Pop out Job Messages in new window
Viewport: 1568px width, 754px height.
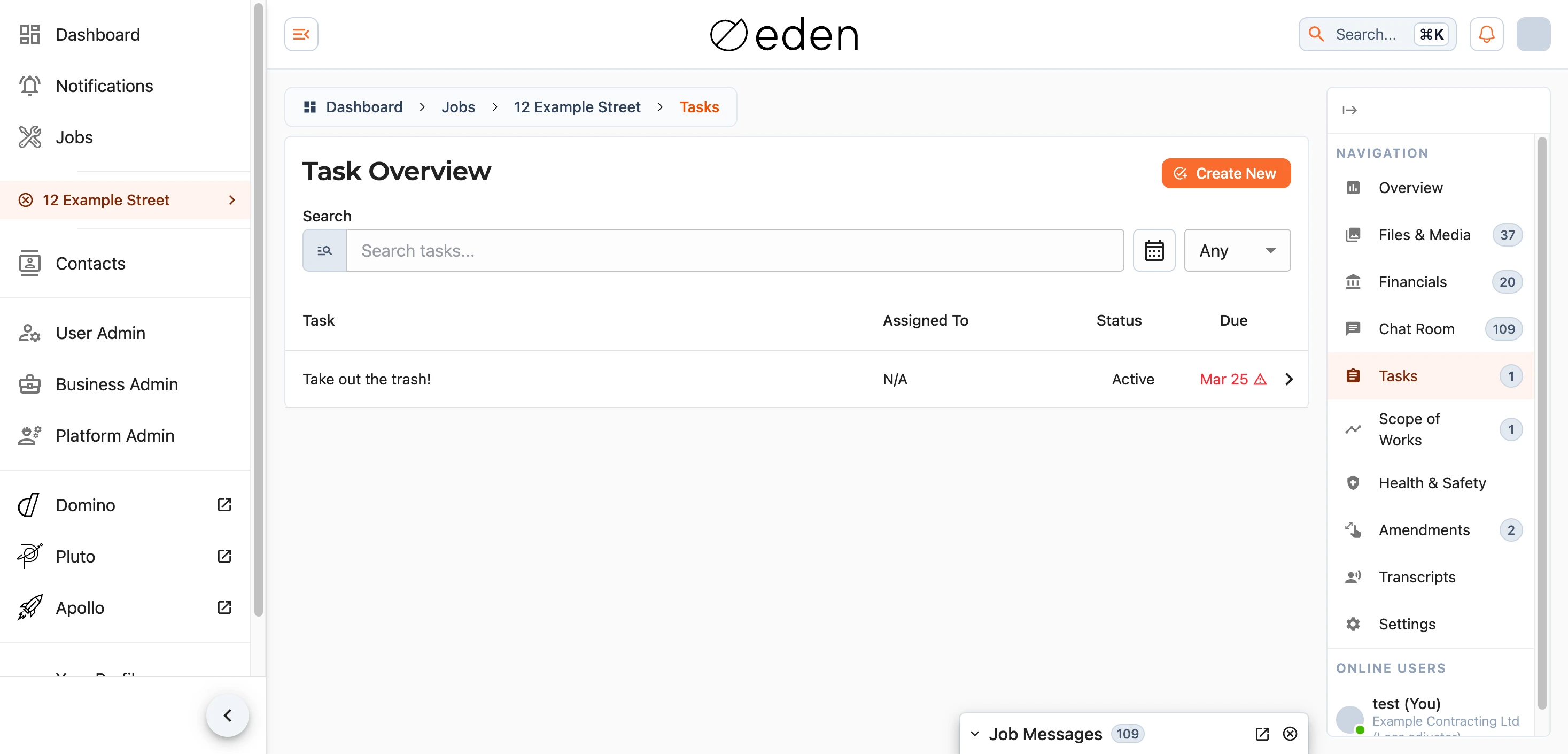pos(1262,734)
